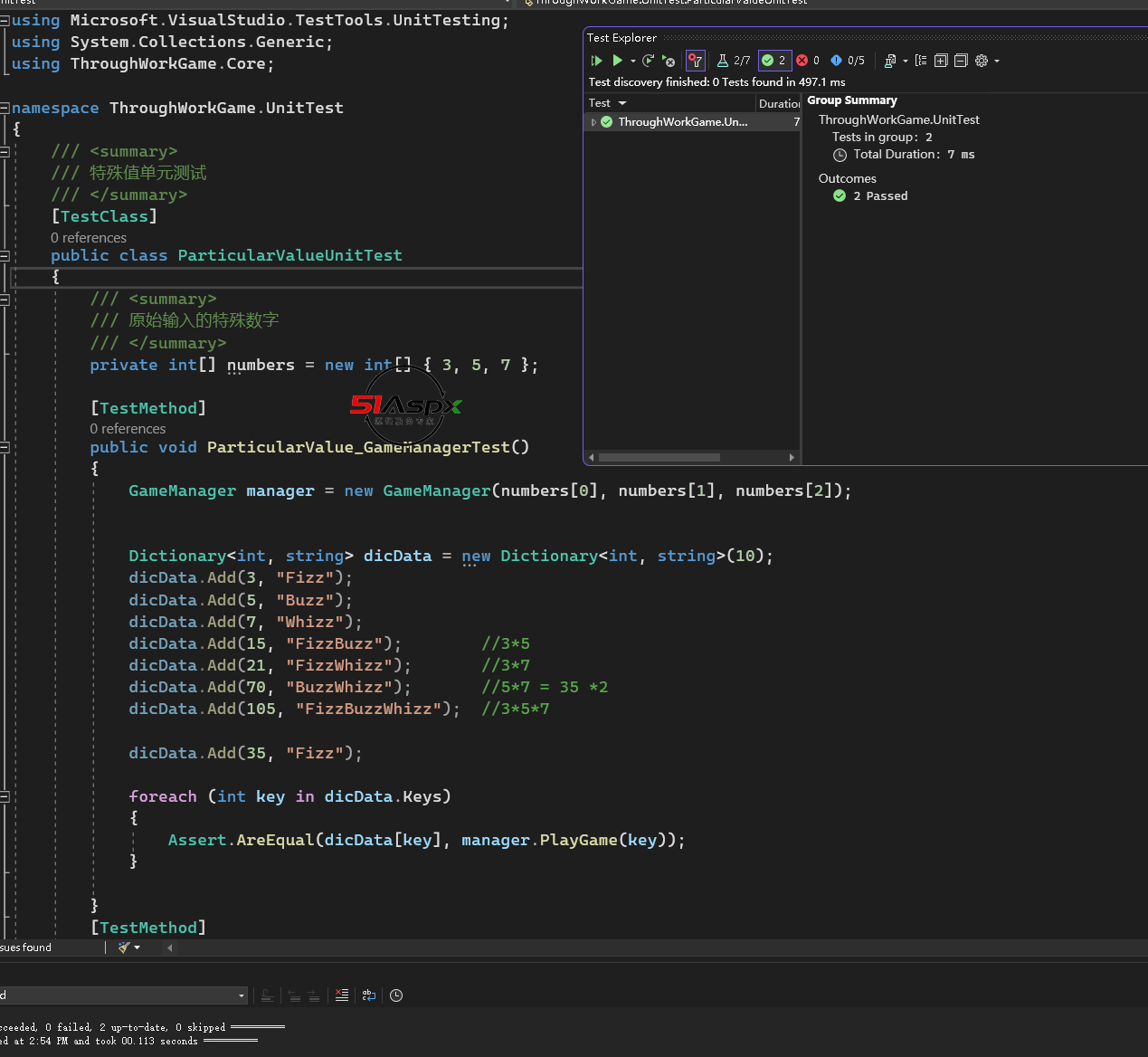Click the 'sues found' issues status indicator
1148x1057 pixels.
(26, 947)
